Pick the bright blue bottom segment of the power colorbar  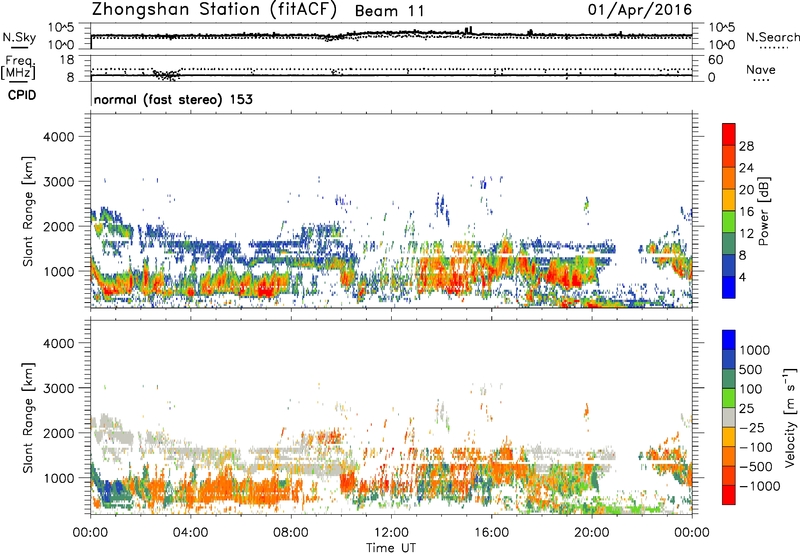(x=729, y=288)
